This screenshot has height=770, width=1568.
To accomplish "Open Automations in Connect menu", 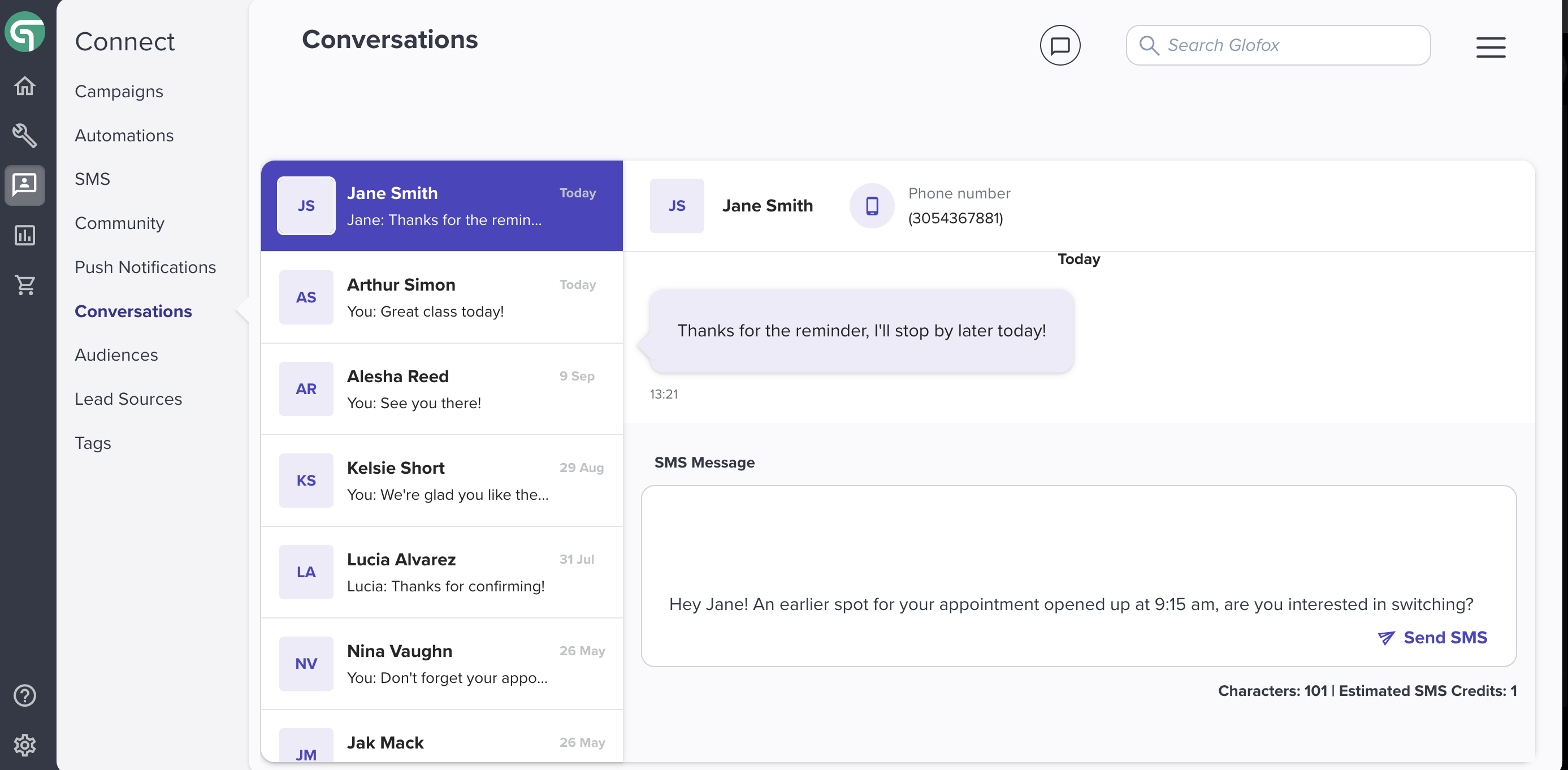I will tap(124, 135).
